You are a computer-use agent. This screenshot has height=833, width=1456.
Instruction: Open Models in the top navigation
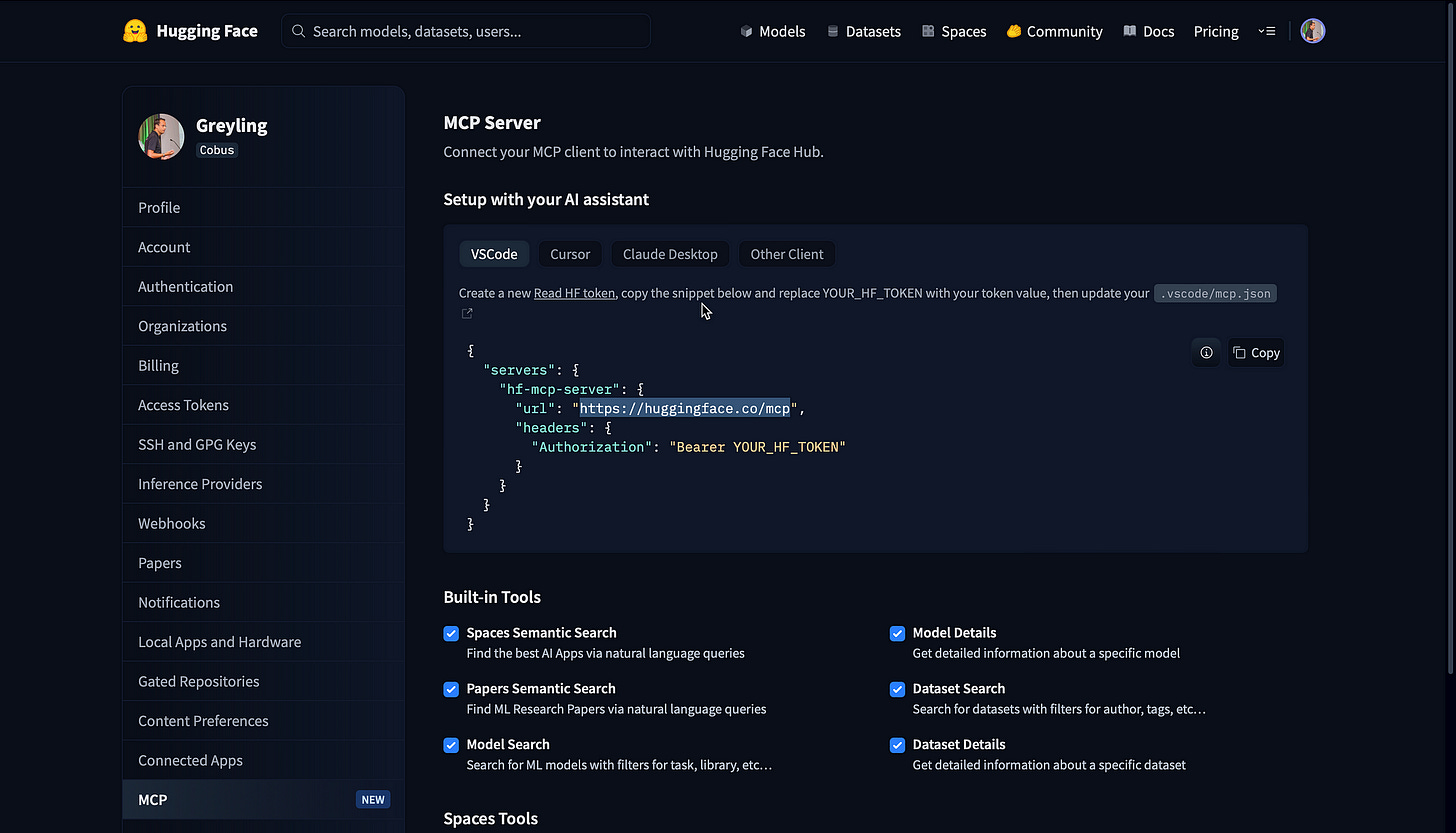pyautogui.click(x=772, y=31)
